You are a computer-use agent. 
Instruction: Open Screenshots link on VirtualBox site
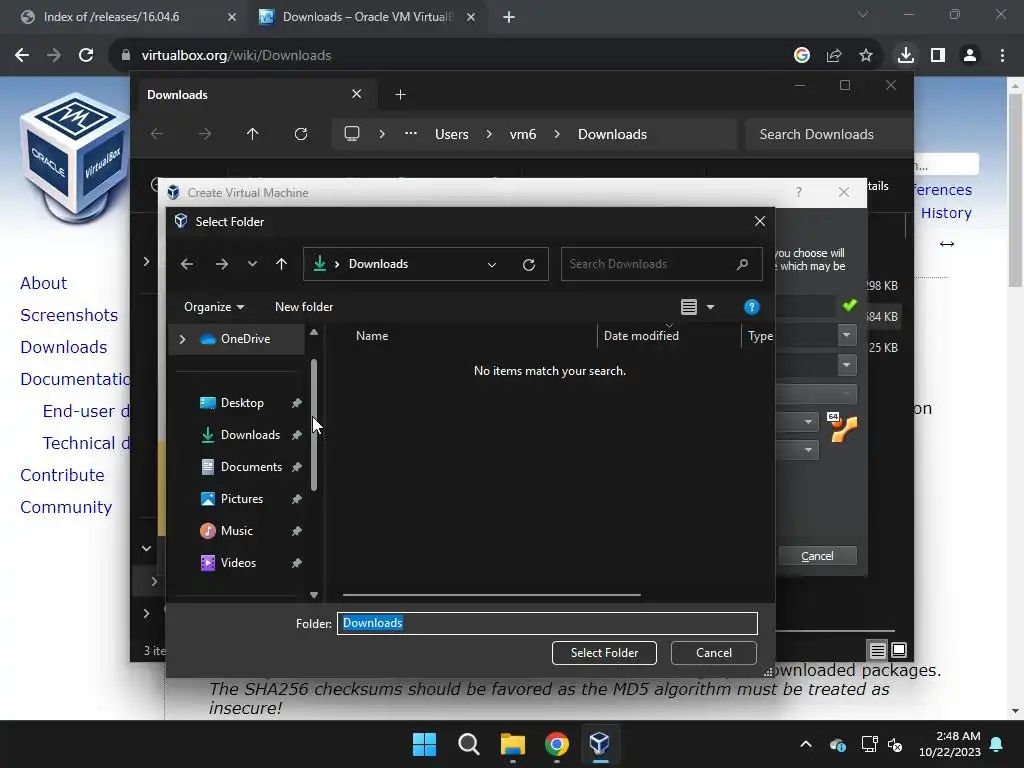[69, 315]
